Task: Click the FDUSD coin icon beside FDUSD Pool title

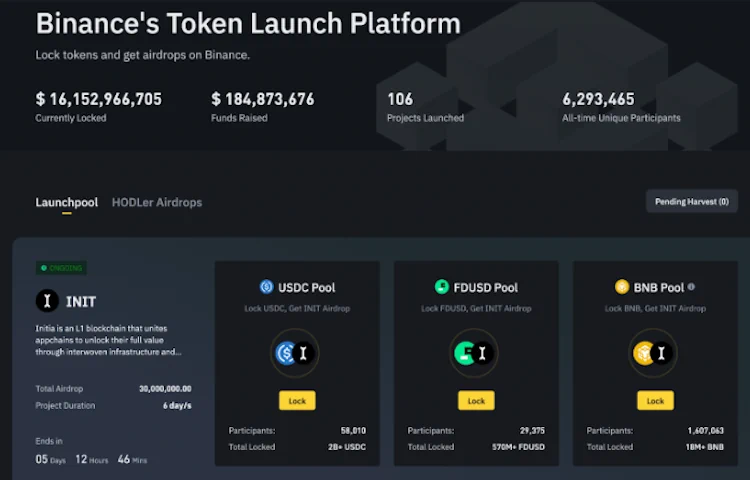Action: point(442,287)
